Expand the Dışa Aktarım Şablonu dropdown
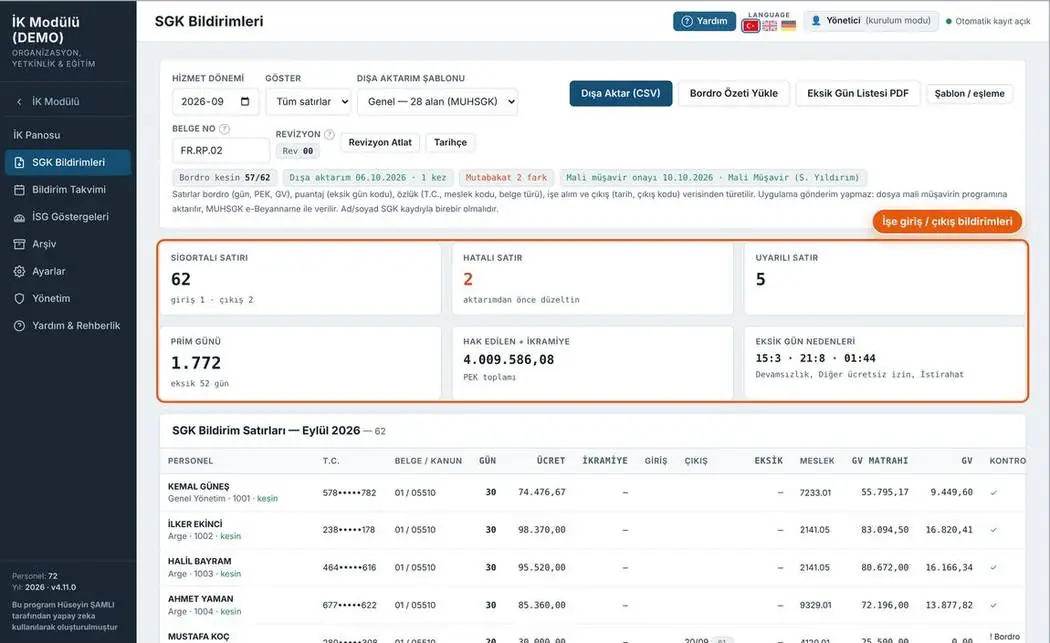Image resolution: width=1050 pixels, height=643 pixels. pos(438,101)
